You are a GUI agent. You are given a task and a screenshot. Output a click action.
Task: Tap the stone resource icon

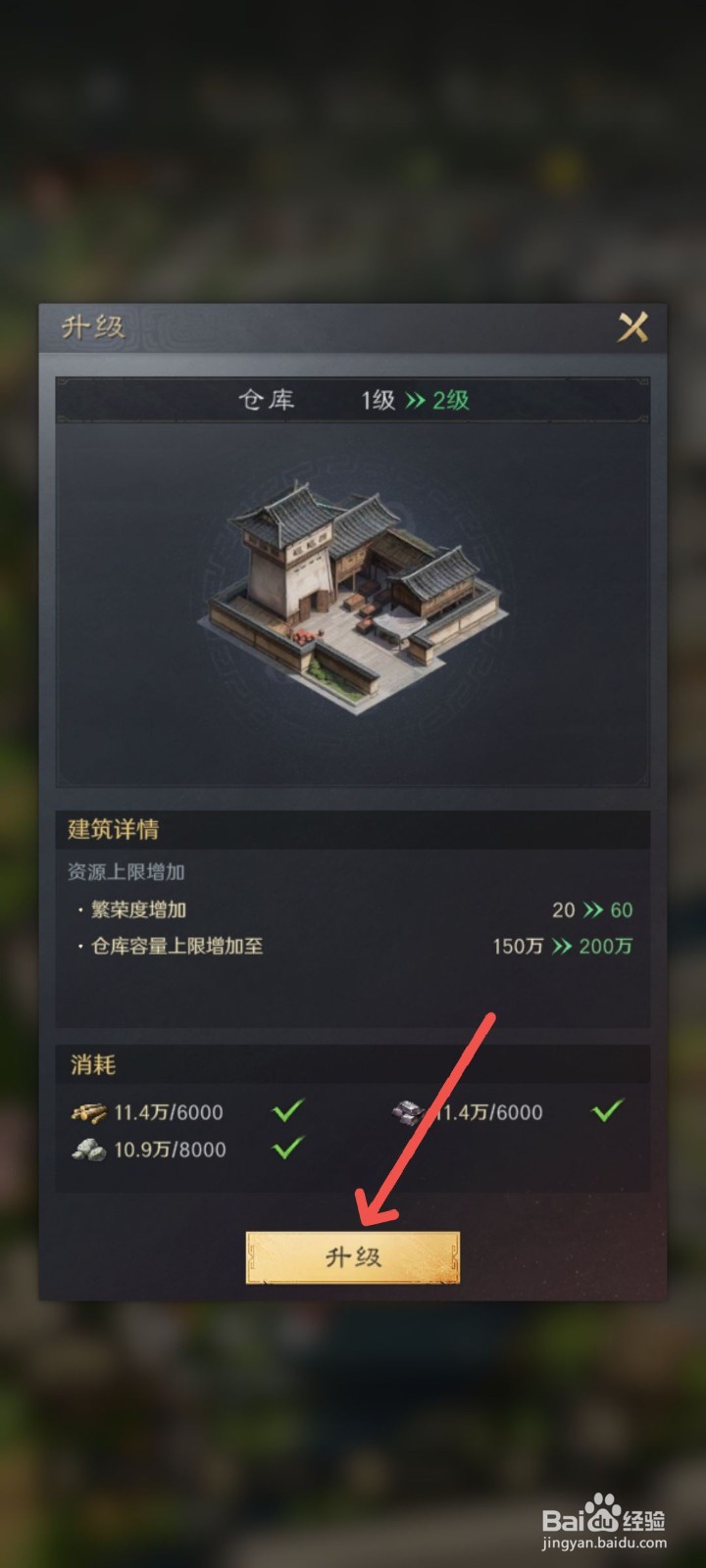pyautogui.click(x=88, y=1150)
